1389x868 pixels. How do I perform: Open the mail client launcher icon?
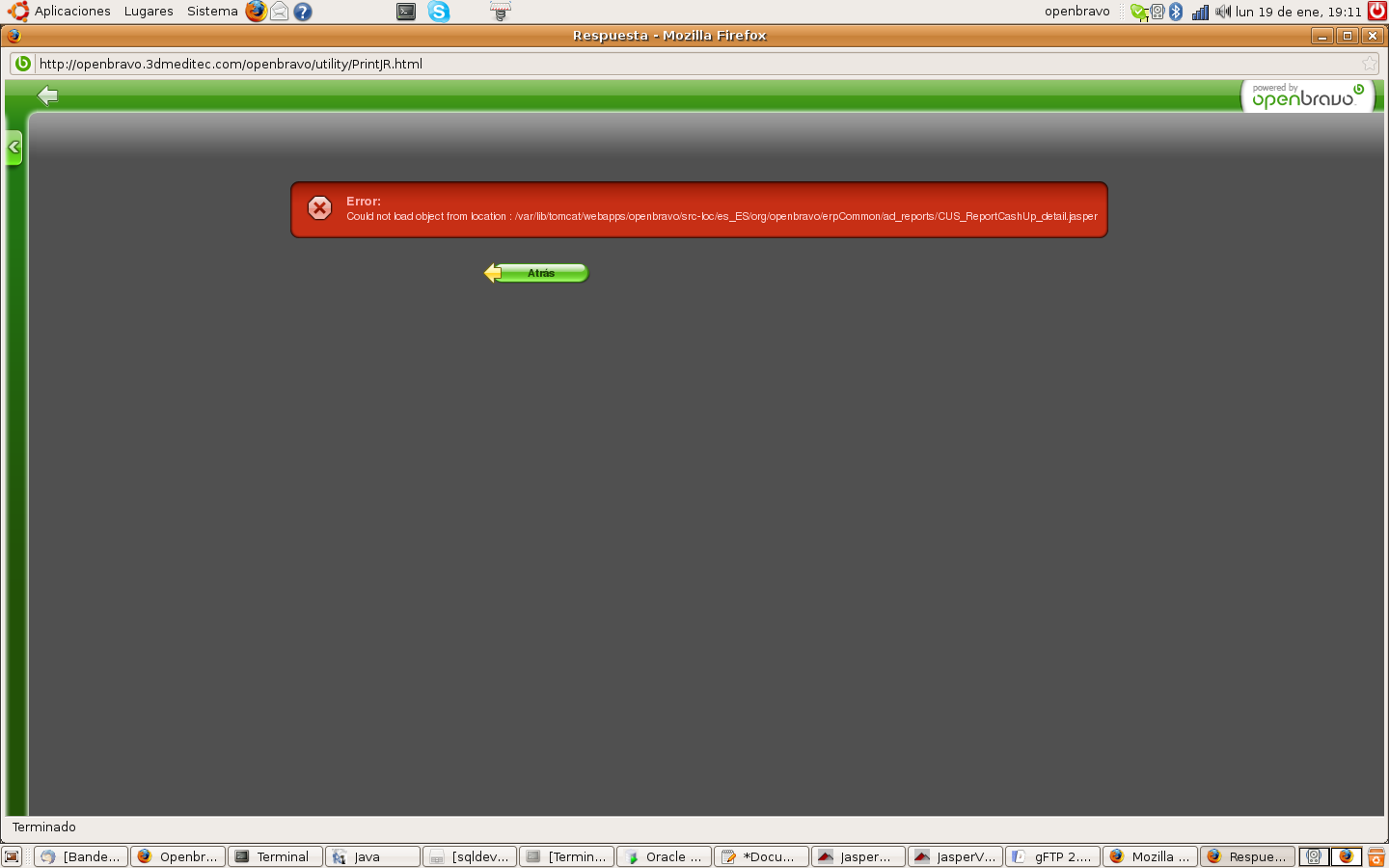[x=280, y=12]
